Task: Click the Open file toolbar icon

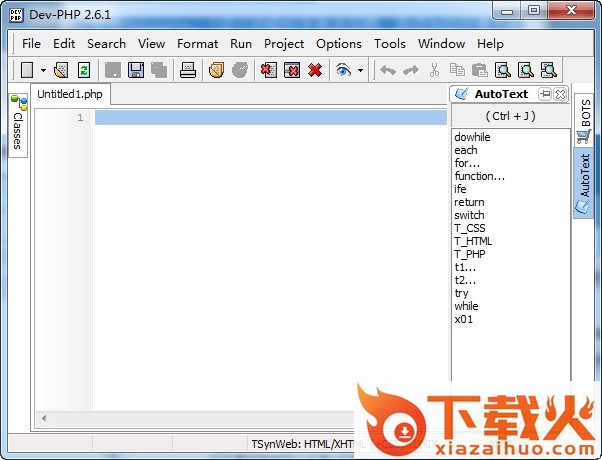Action: point(61,70)
